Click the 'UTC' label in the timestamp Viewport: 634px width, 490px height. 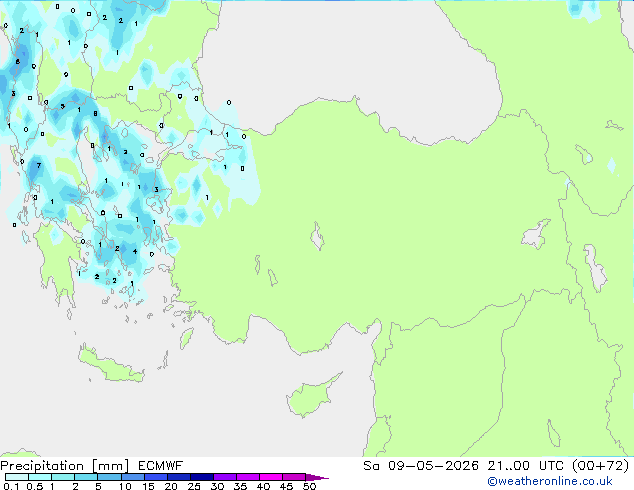[551, 466]
